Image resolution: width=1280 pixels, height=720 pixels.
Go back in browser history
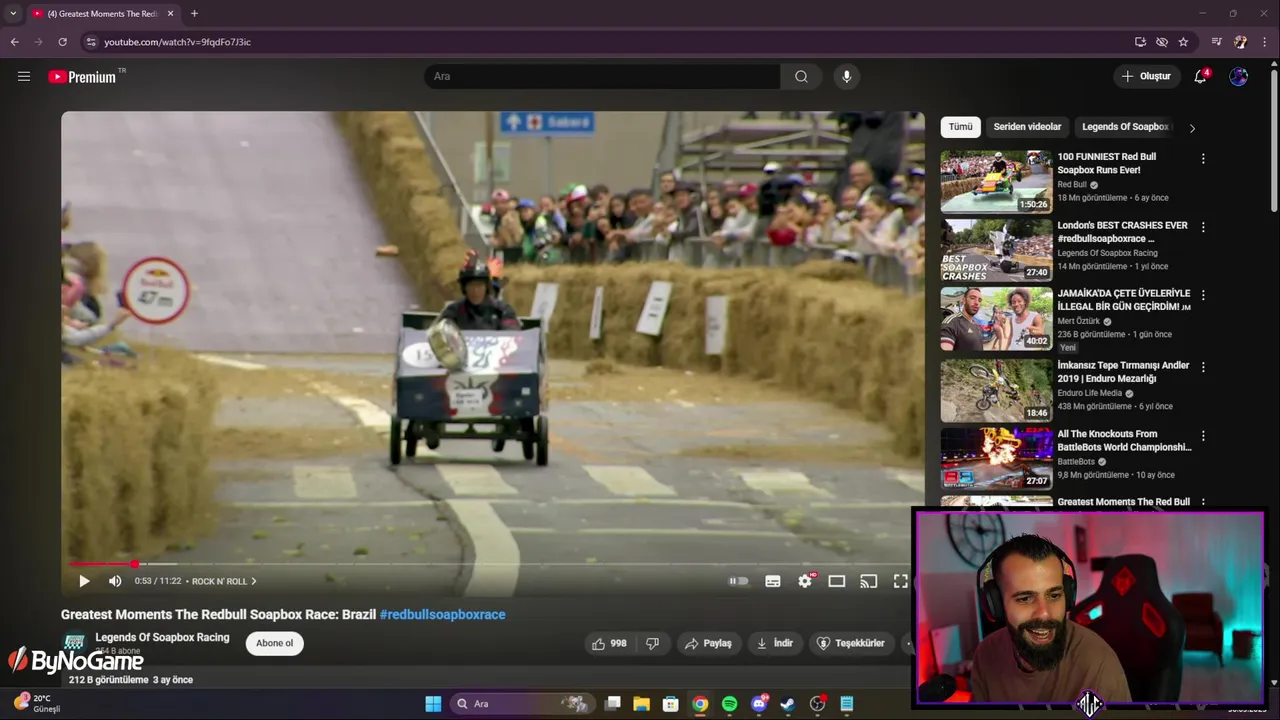[x=14, y=42]
